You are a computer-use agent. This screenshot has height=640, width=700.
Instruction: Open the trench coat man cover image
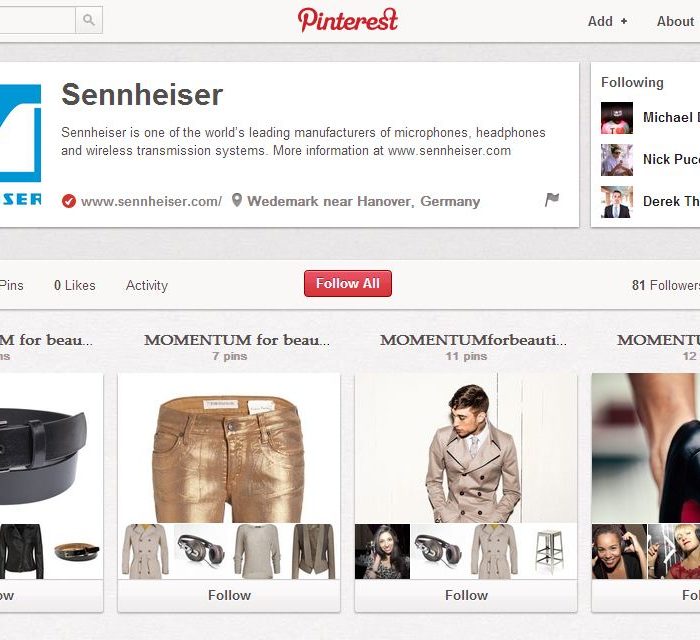(x=466, y=448)
